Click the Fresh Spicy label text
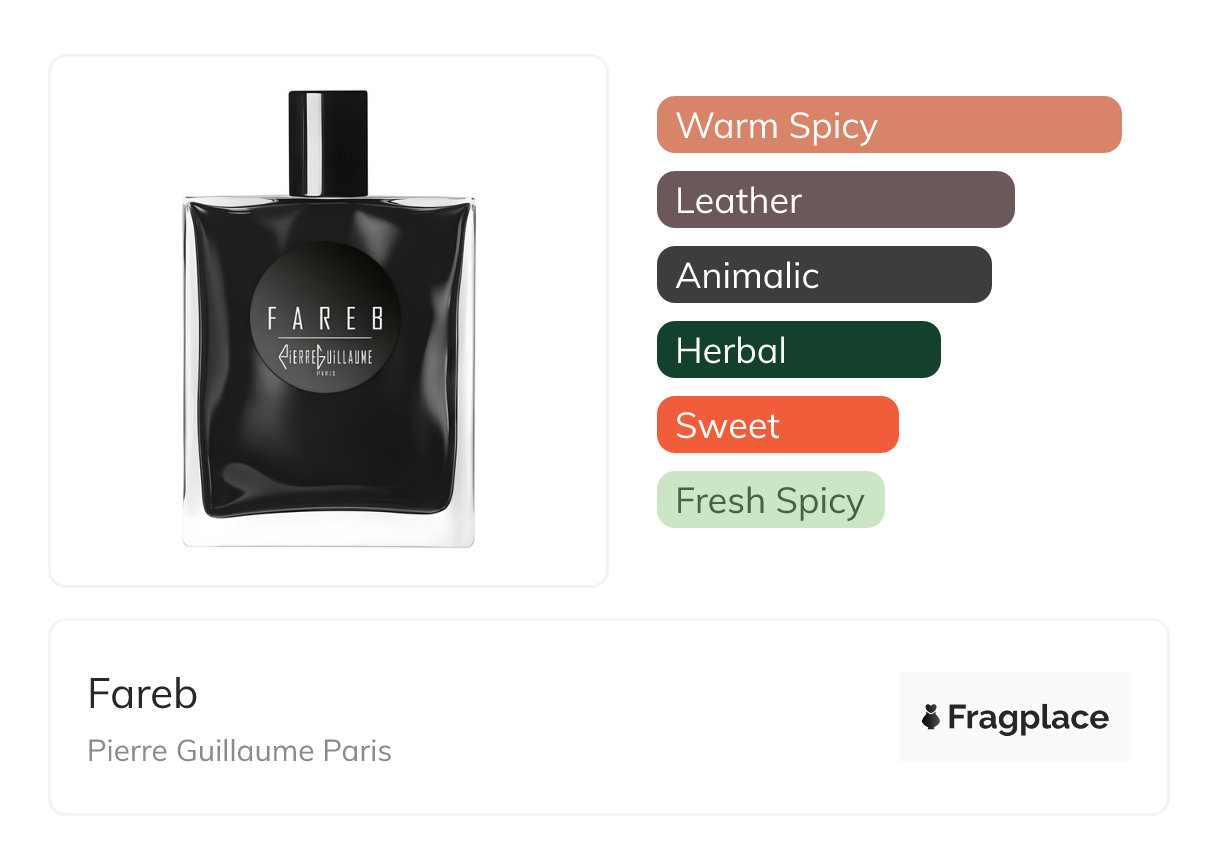This screenshot has width=1218, height=864. pos(770,501)
